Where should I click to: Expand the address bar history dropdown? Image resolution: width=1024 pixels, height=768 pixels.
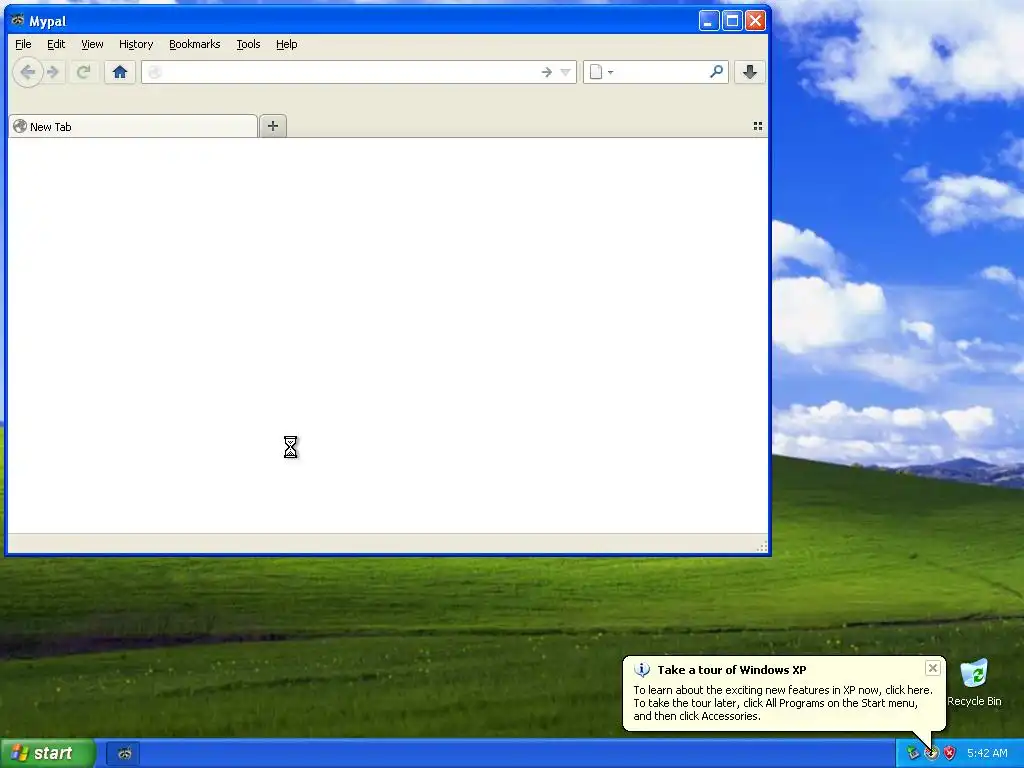(x=566, y=72)
